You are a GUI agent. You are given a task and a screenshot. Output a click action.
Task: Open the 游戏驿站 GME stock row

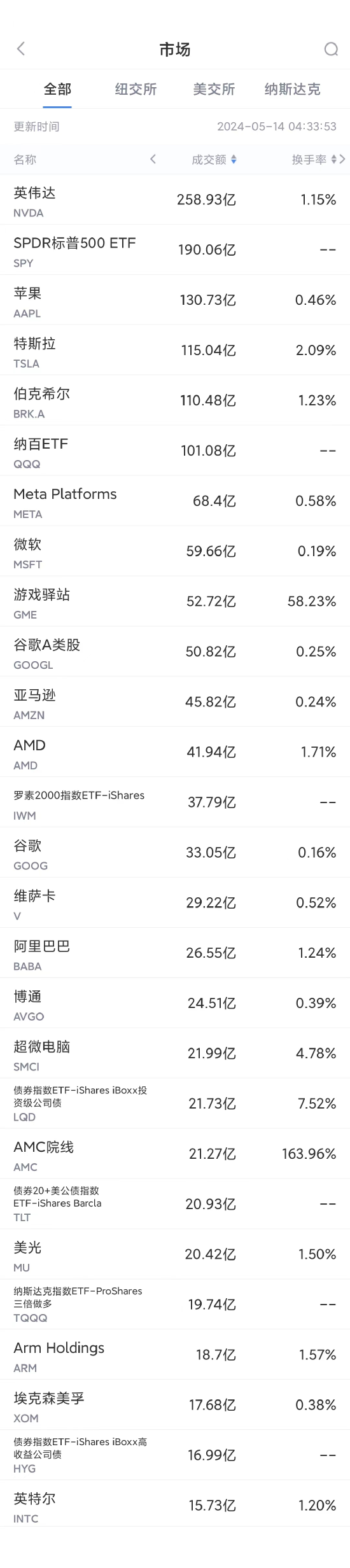175,601
